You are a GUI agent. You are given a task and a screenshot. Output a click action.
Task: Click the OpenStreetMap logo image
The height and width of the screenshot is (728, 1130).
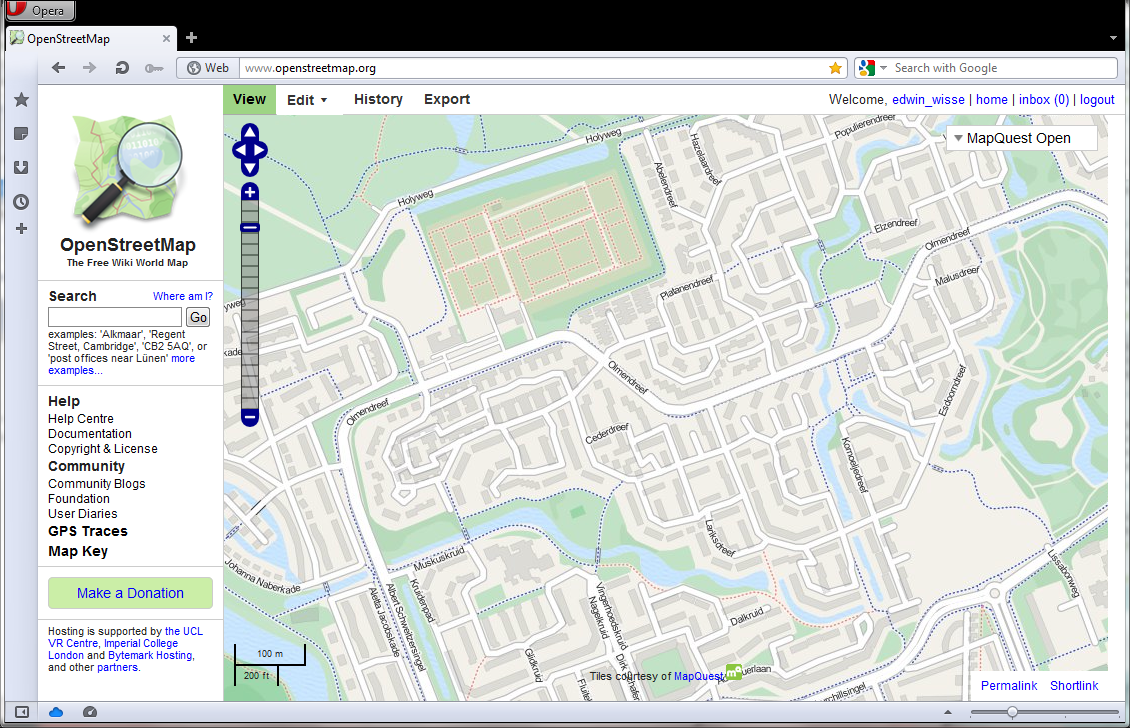pyautogui.click(x=128, y=170)
